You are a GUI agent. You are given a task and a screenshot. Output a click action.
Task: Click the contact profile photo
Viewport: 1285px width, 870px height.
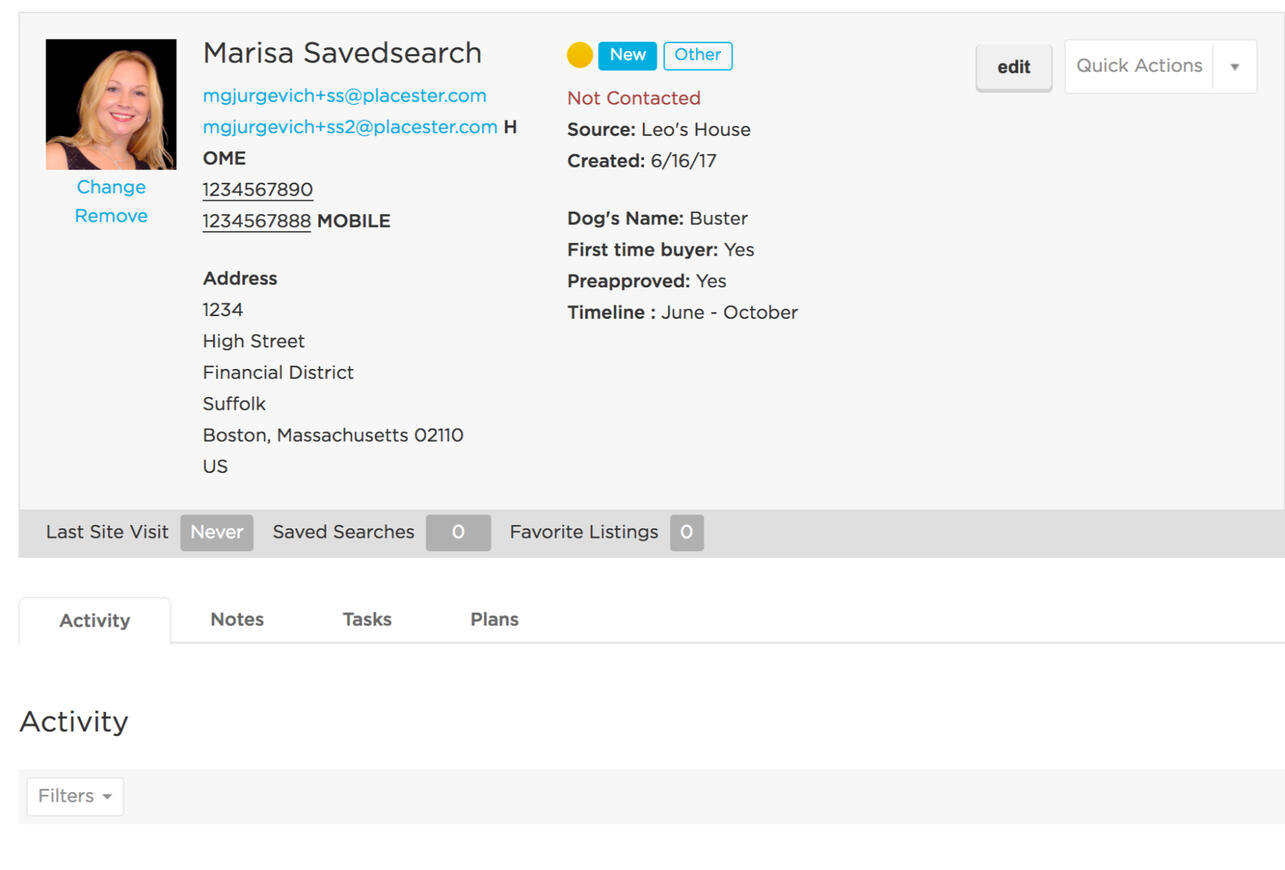(x=111, y=104)
